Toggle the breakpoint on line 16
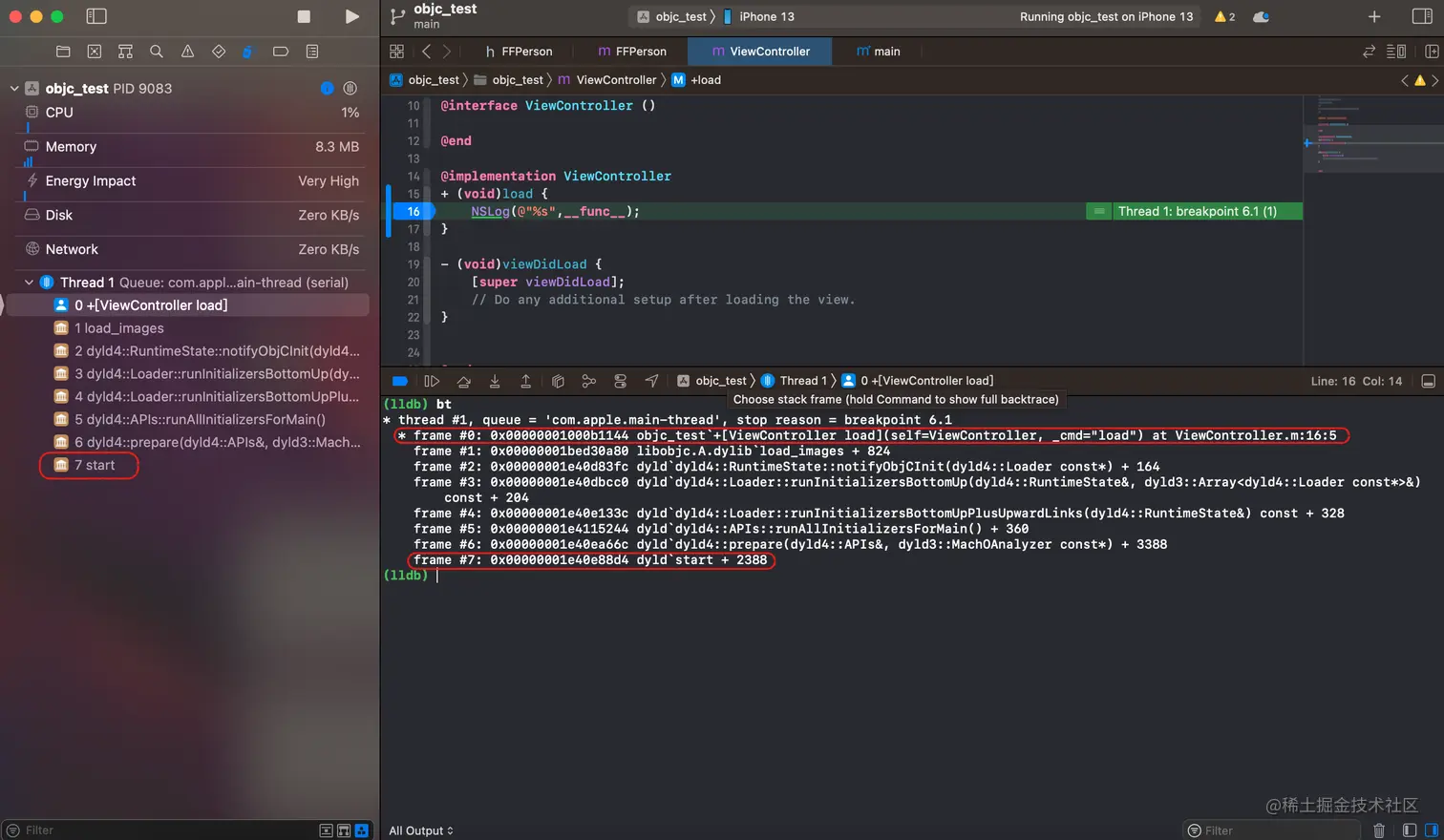Screen dimensions: 1444x840 [414, 212]
